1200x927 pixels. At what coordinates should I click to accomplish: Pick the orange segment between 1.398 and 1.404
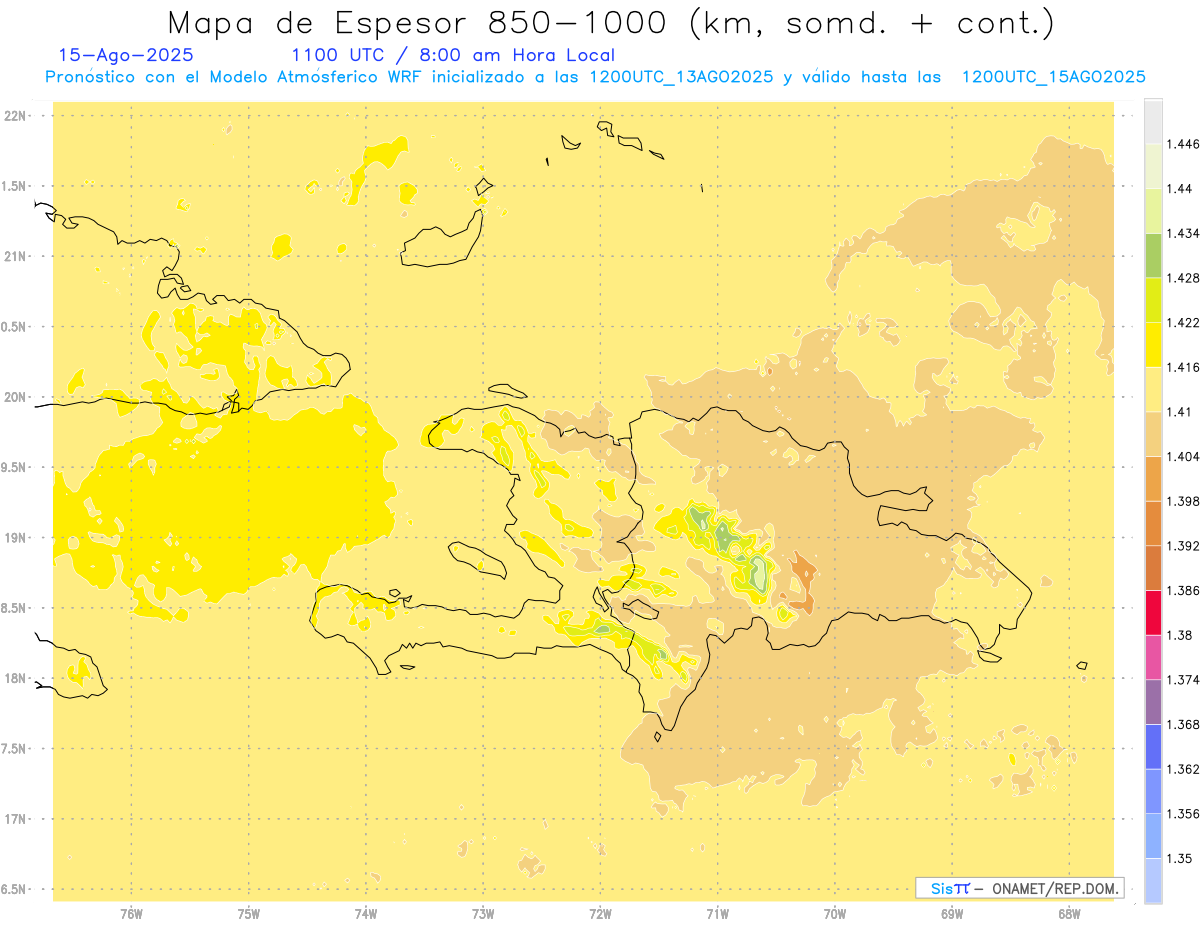pos(1153,478)
